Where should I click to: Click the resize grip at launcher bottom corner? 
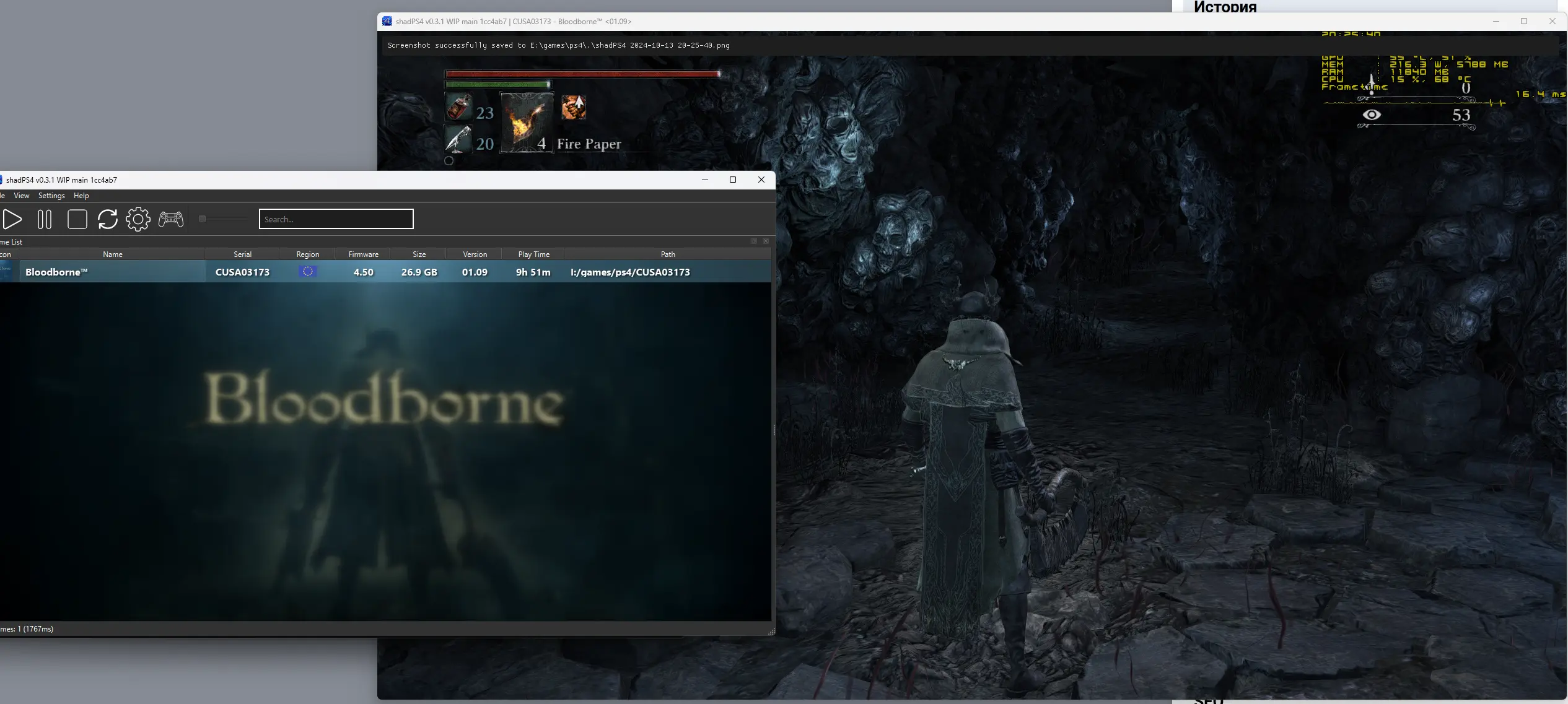[771, 632]
